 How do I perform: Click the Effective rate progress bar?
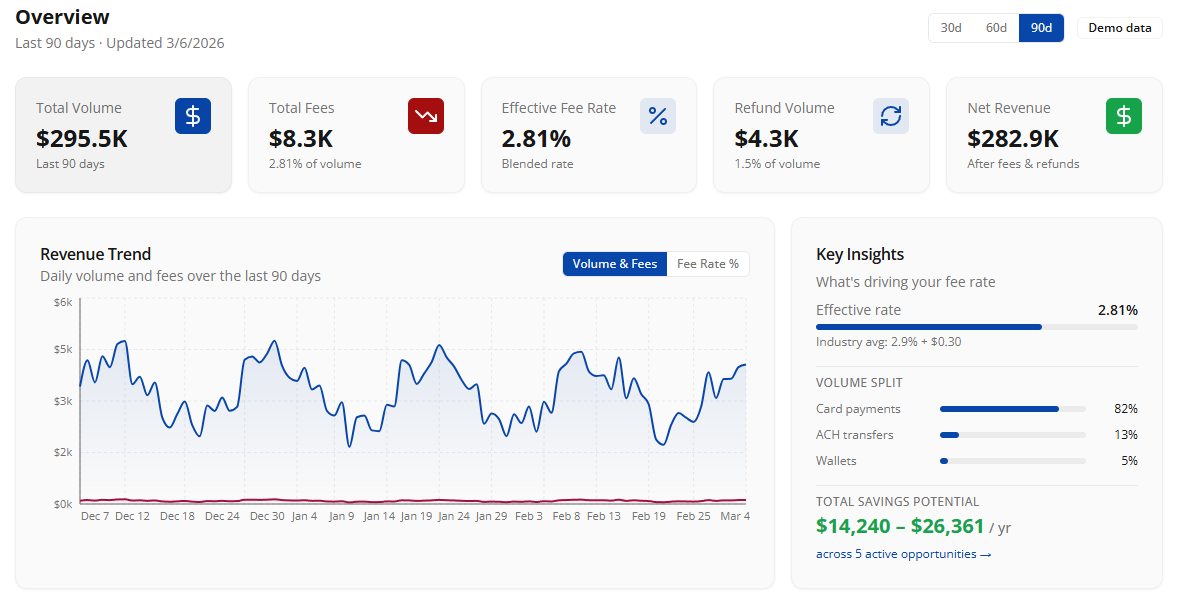(x=976, y=327)
